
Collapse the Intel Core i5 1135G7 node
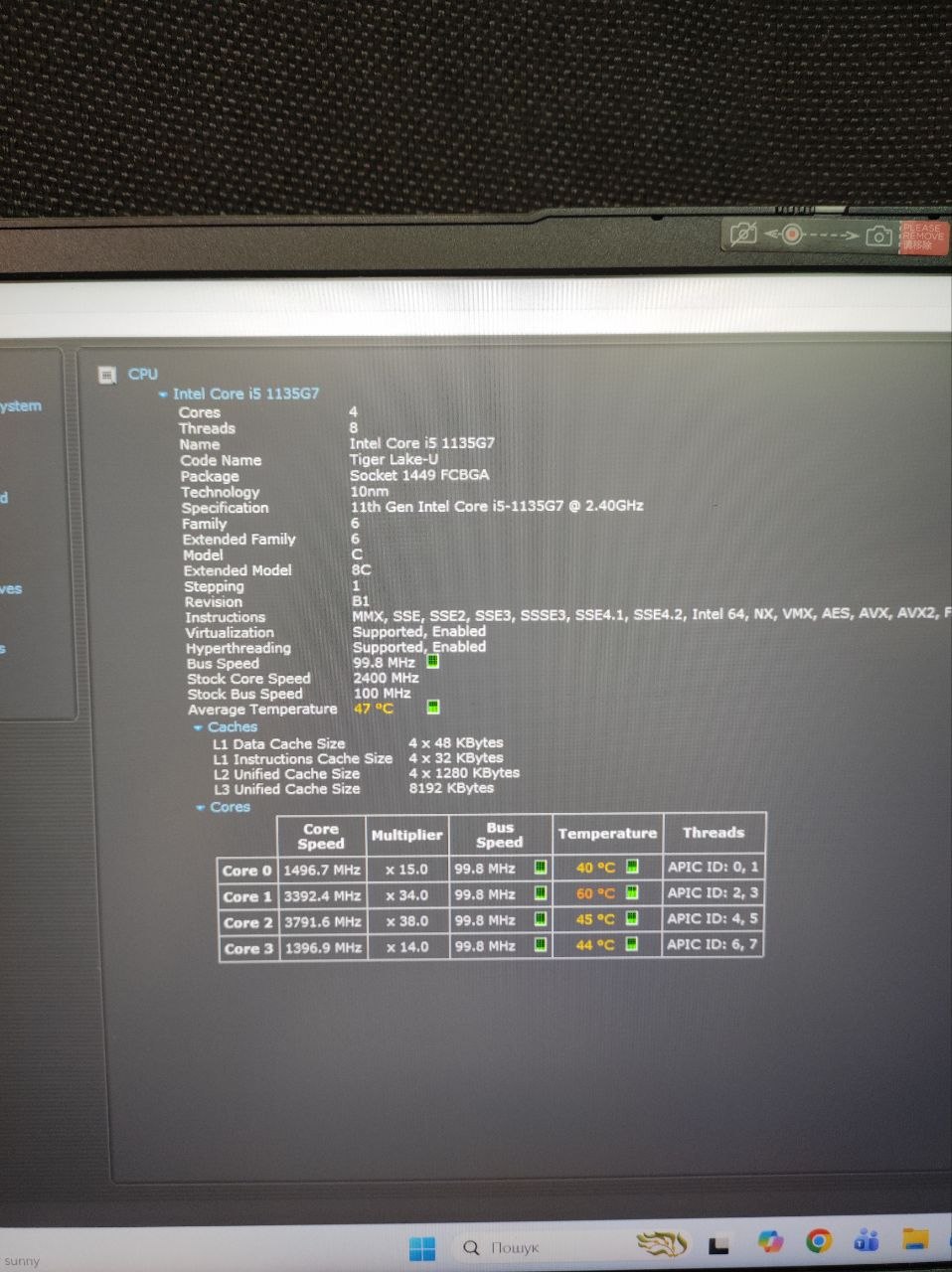163,395
